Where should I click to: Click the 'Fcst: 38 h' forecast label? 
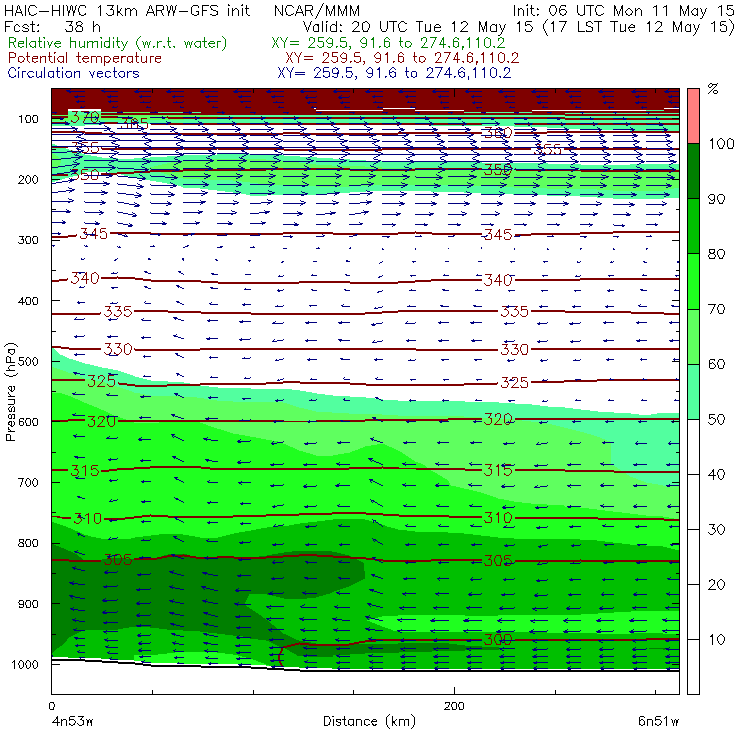52,26
